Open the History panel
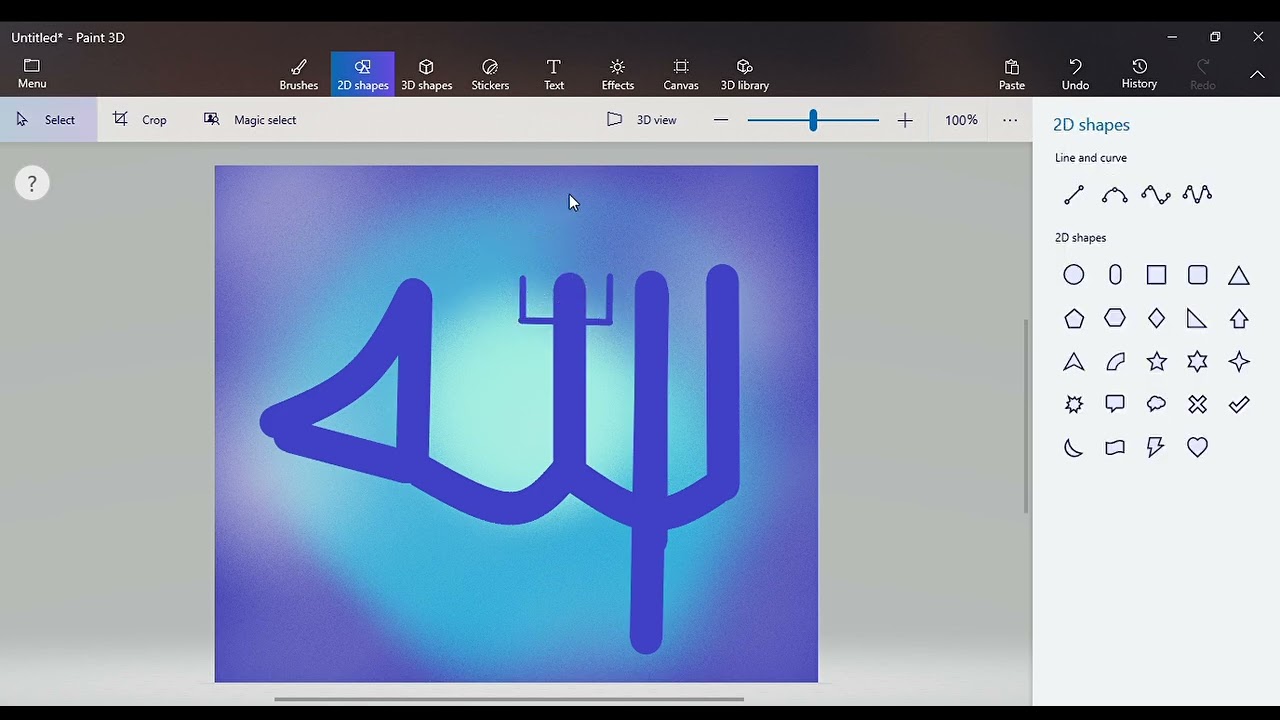The height and width of the screenshot is (720, 1280). coord(1139,74)
